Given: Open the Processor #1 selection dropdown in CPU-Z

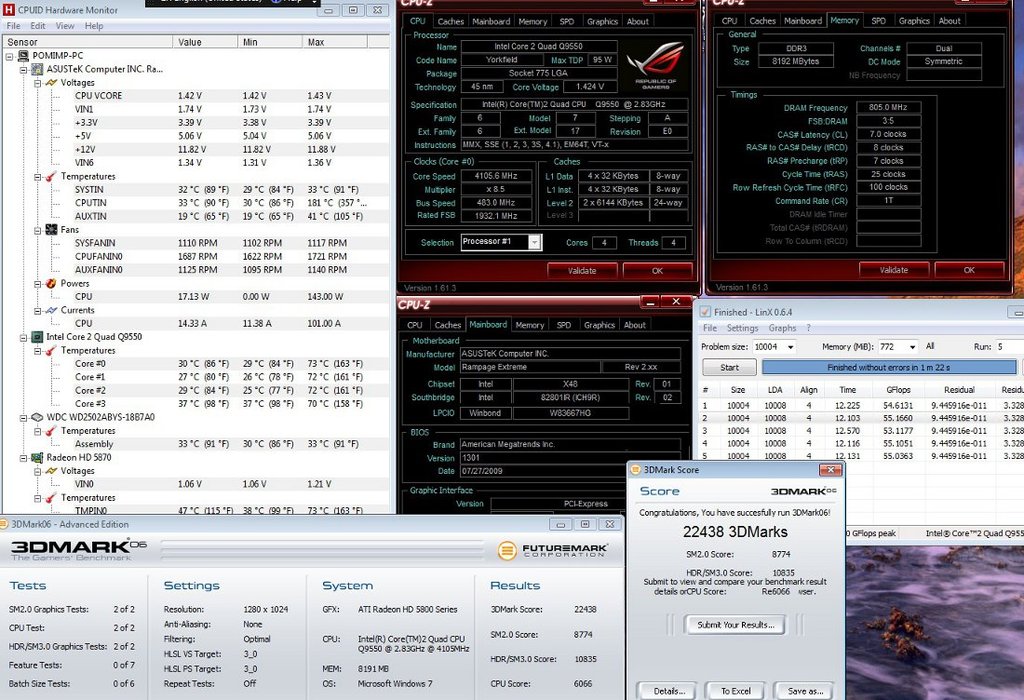Looking at the screenshot, I should [x=533, y=242].
